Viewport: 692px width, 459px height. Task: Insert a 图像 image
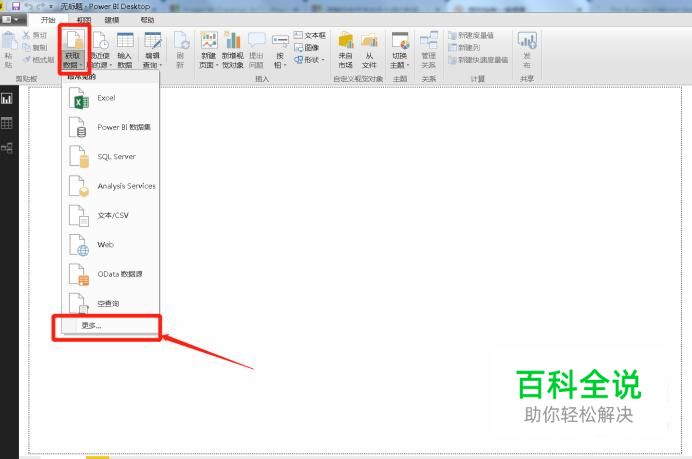click(306, 47)
